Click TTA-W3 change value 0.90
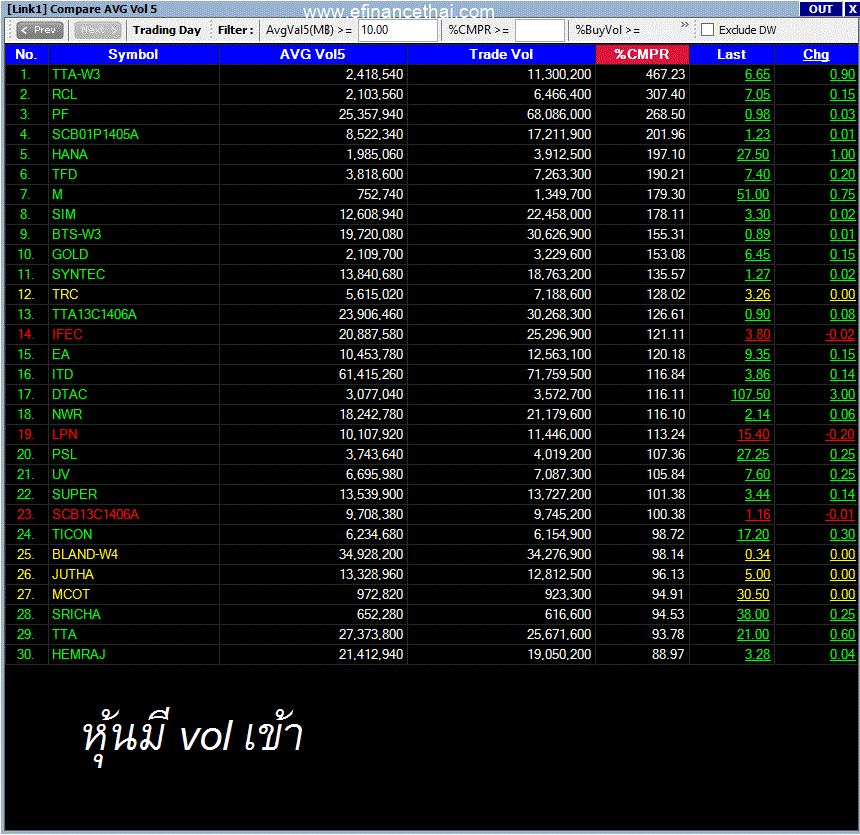 [842, 75]
